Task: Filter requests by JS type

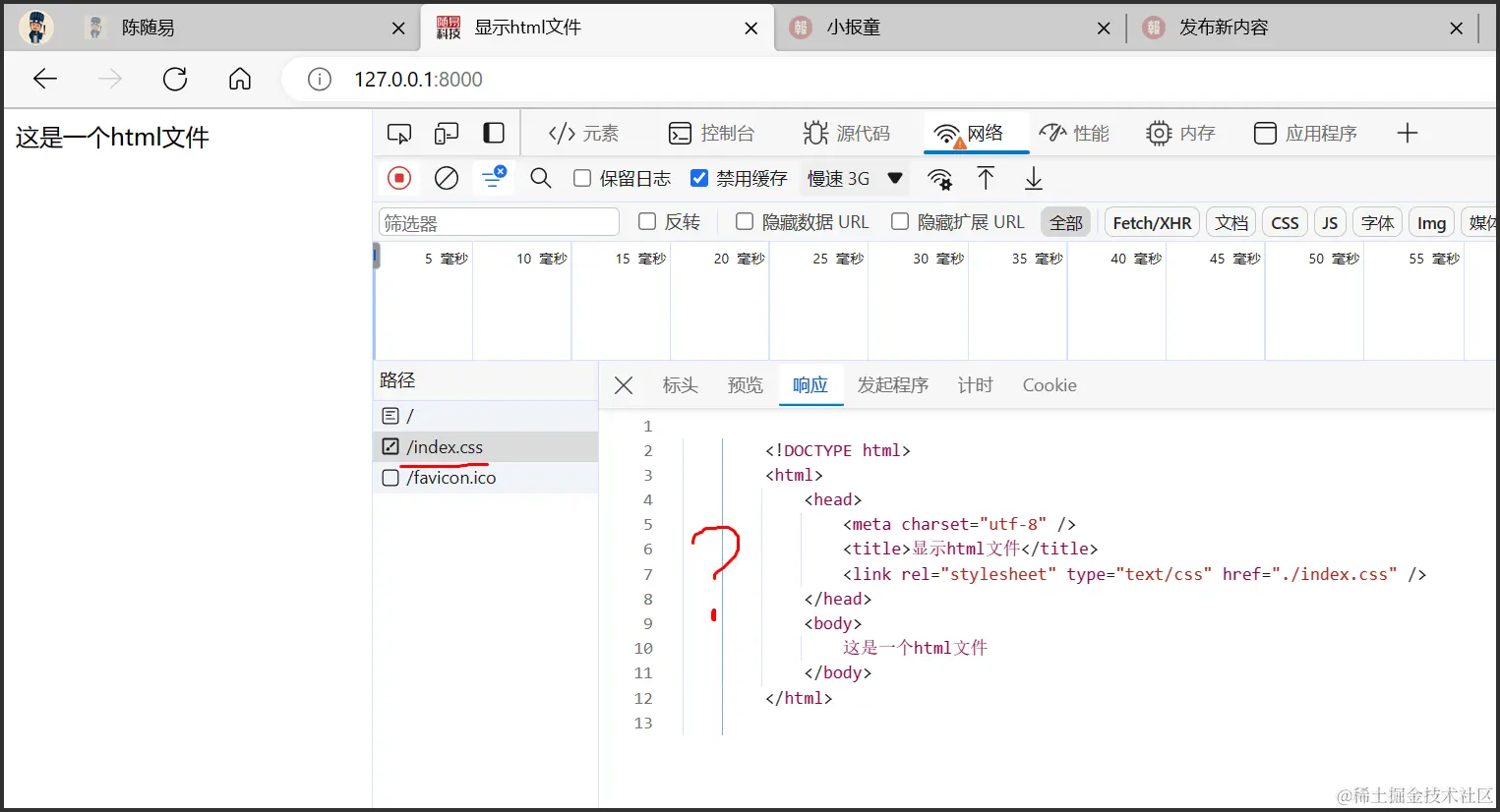Action: 1330,223
